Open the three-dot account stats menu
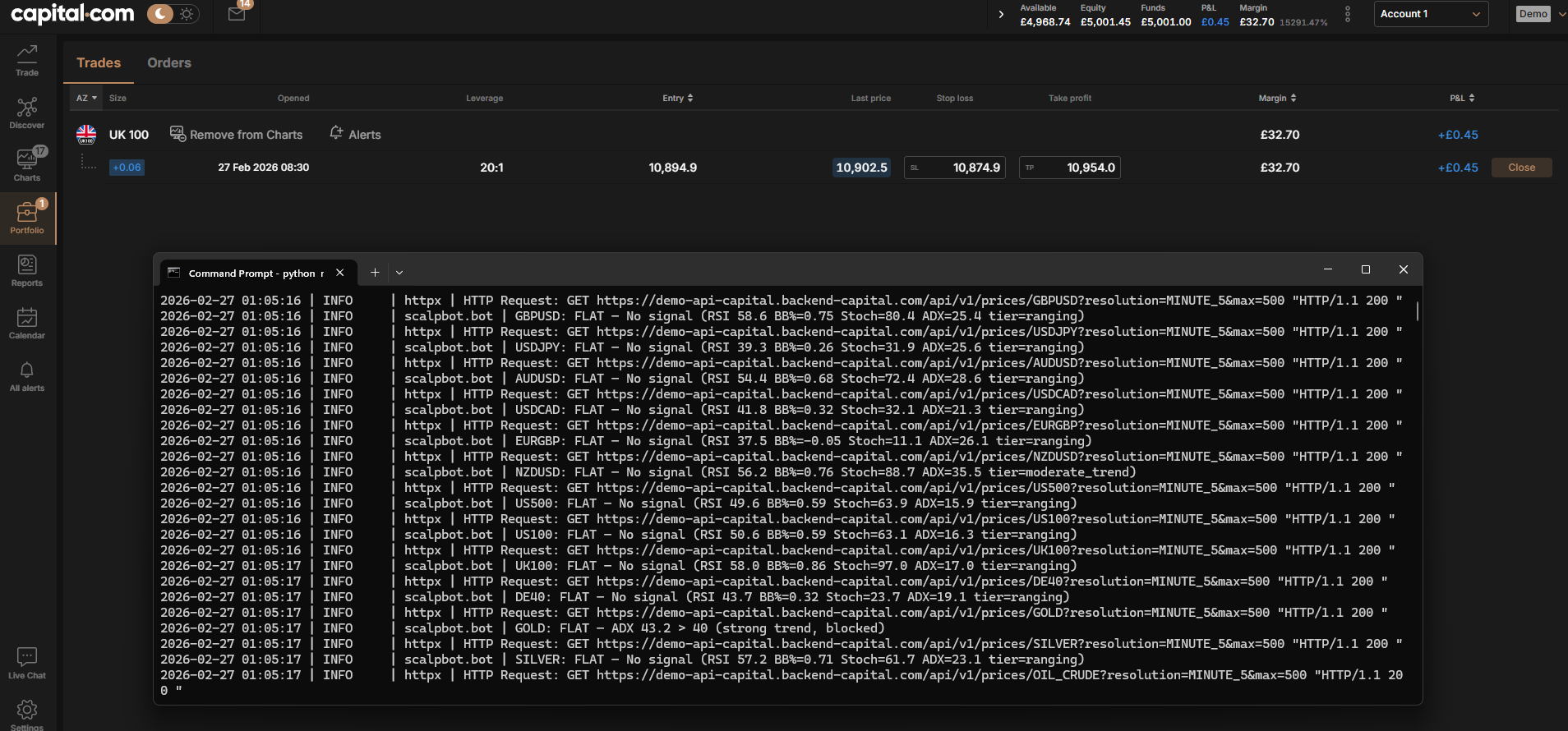 click(x=1347, y=14)
